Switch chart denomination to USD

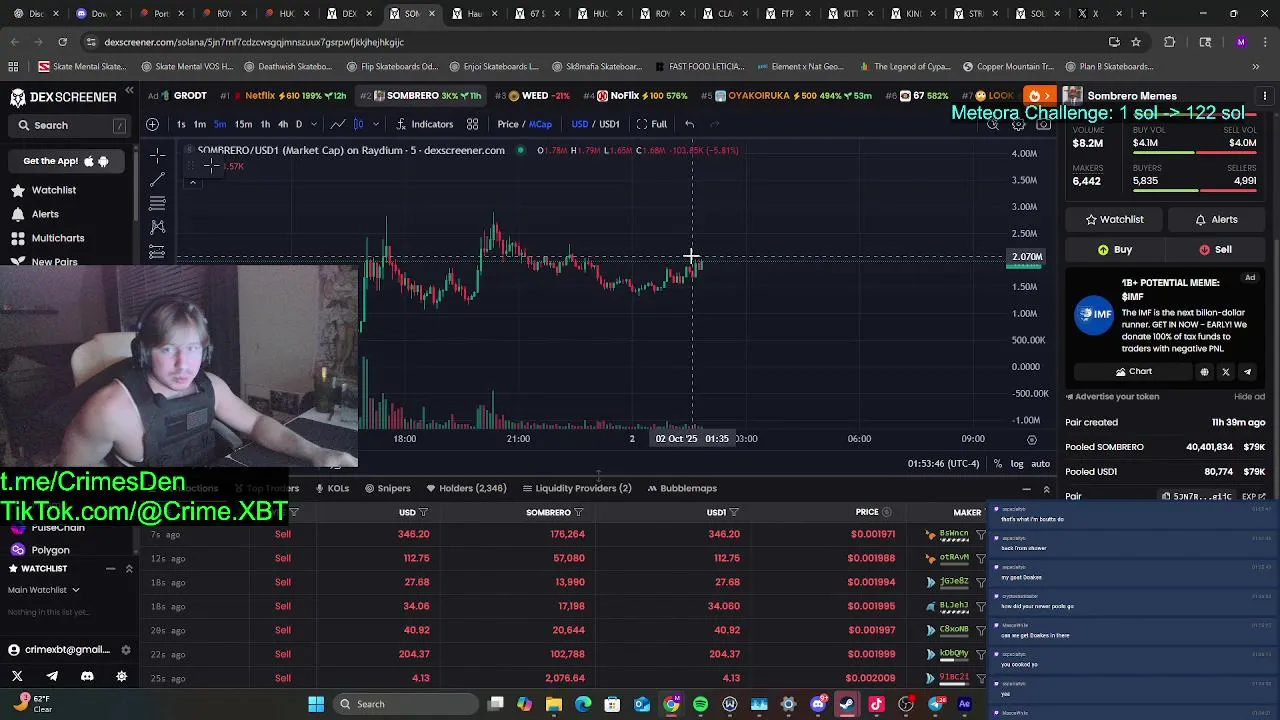(580, 124)
